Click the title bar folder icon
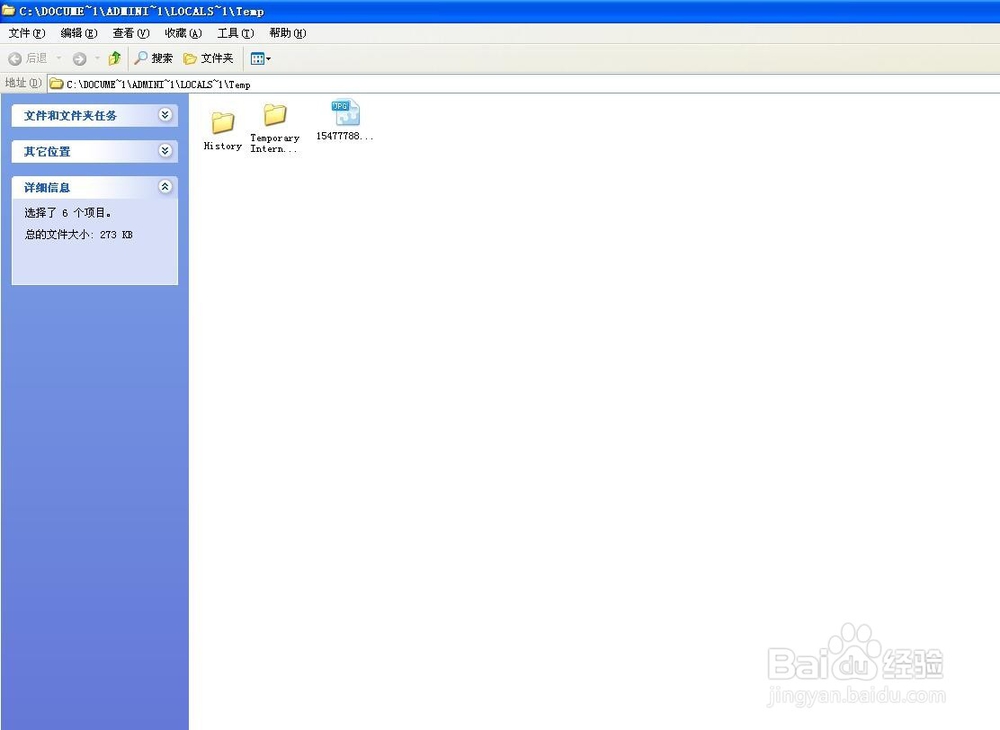Screen dimensions: 1000x730 pyautogui.click(x=8, y=11)
